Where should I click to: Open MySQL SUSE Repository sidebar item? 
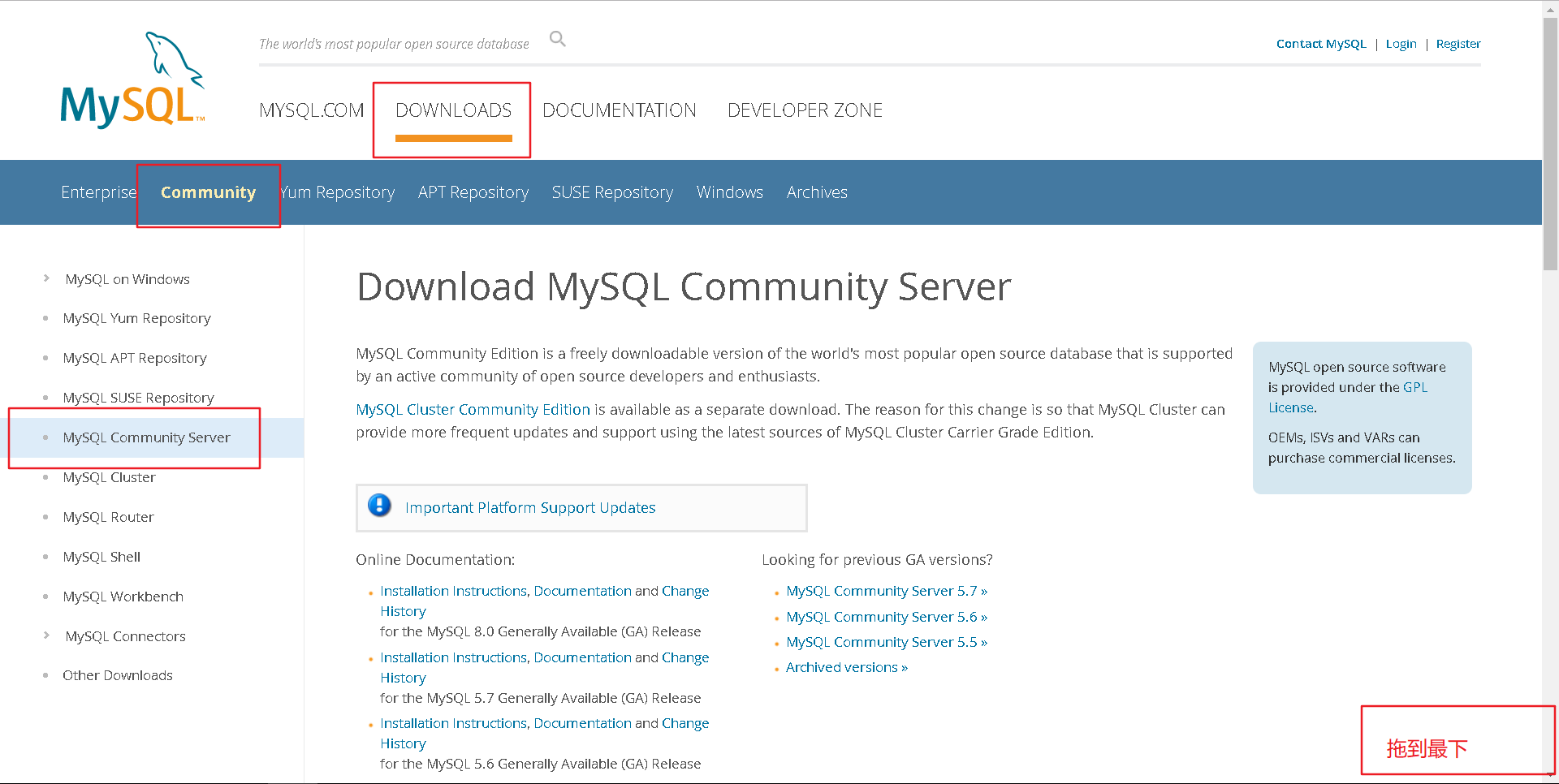click(138, 398)
